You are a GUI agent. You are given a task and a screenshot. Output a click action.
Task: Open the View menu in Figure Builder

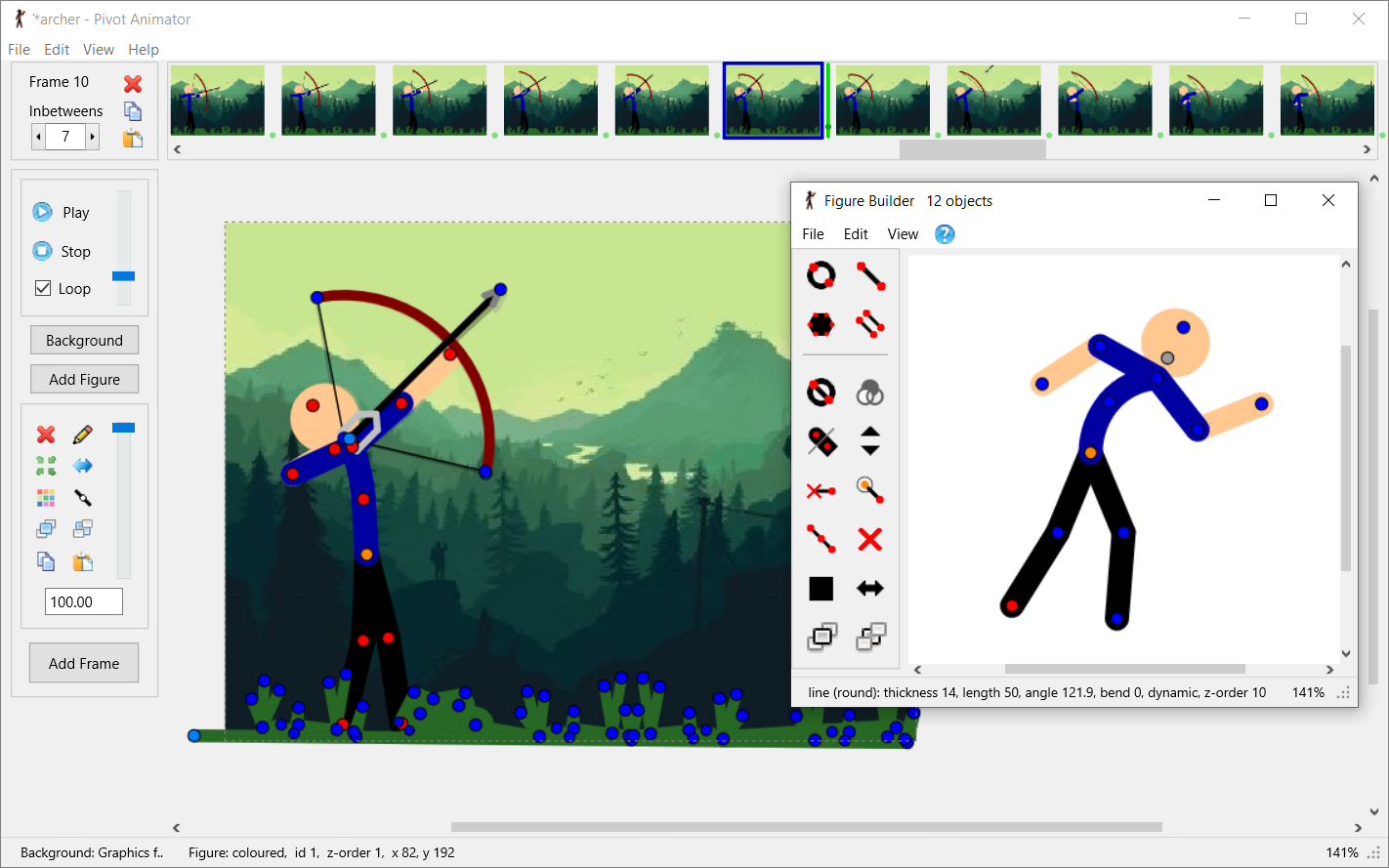(x=903, y=234)
